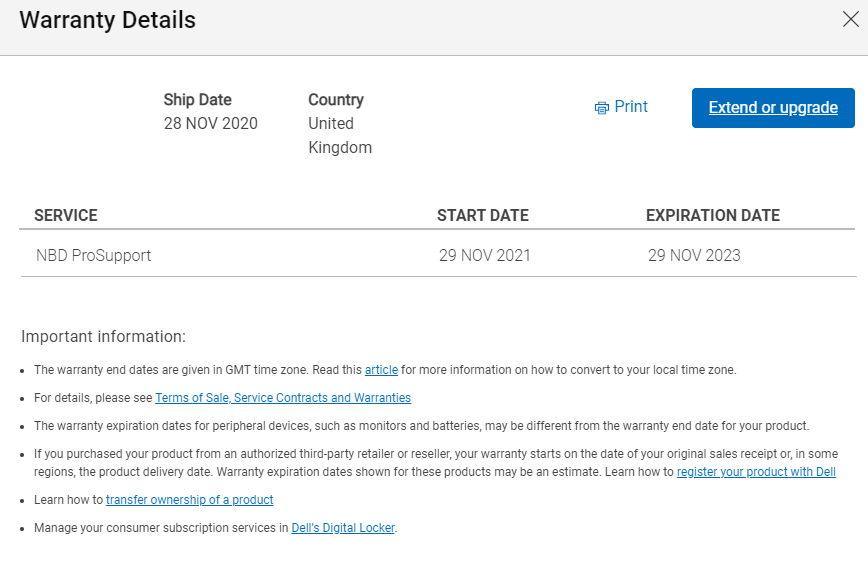Image resolution: width=868 pixels, height=583 pixels.
Task: Open Dell's Digital Locker link
Action: [x=343, y=528]
